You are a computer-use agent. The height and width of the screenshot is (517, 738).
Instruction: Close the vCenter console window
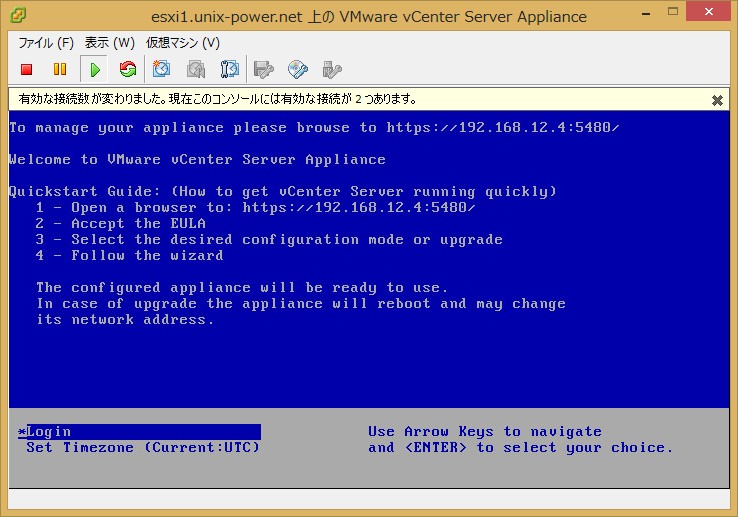[x=708, y=11]
